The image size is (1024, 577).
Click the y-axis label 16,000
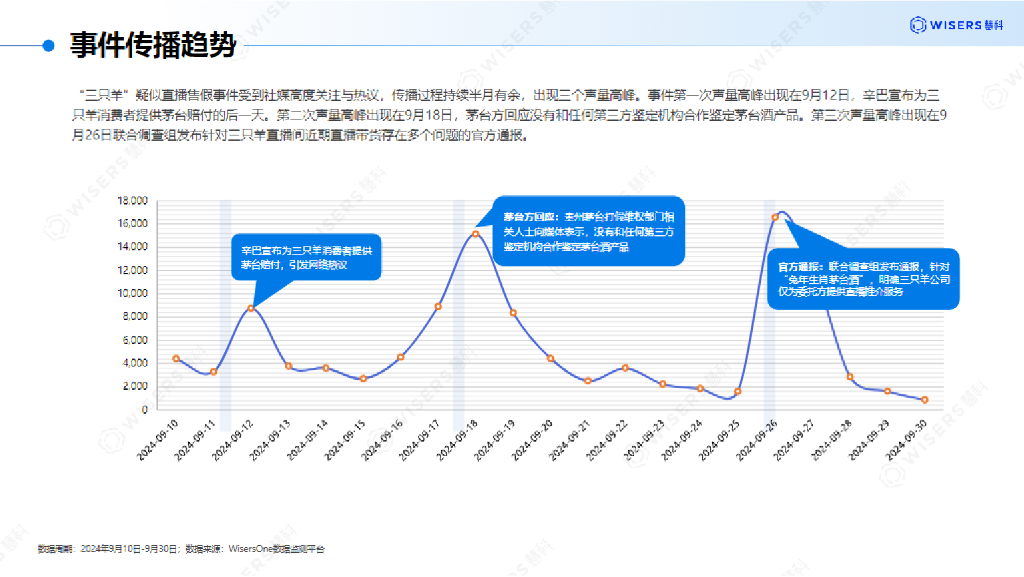[133, 223]
